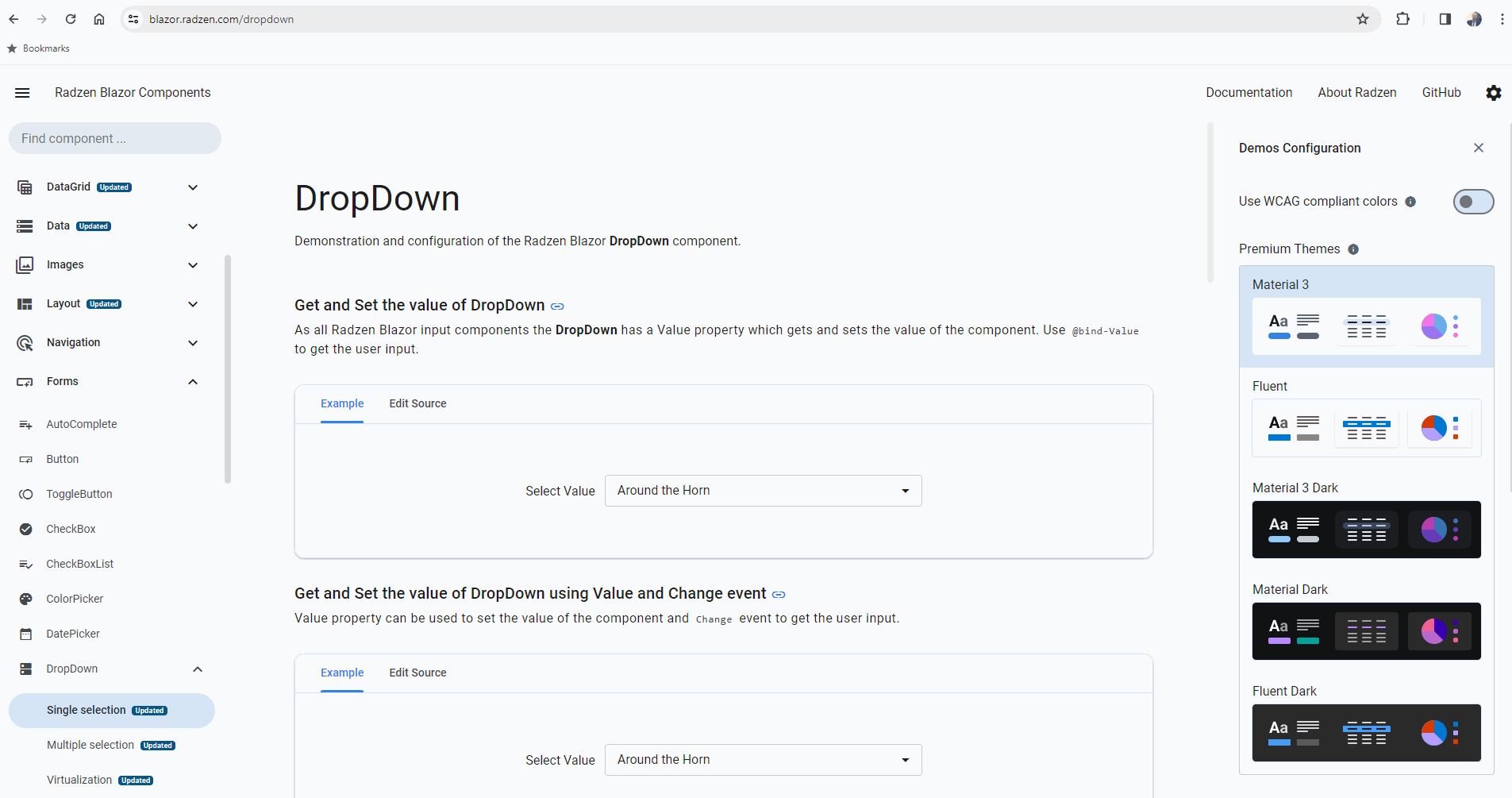
Task: Expand the Data component group
Action: click(x=193, y=226)
